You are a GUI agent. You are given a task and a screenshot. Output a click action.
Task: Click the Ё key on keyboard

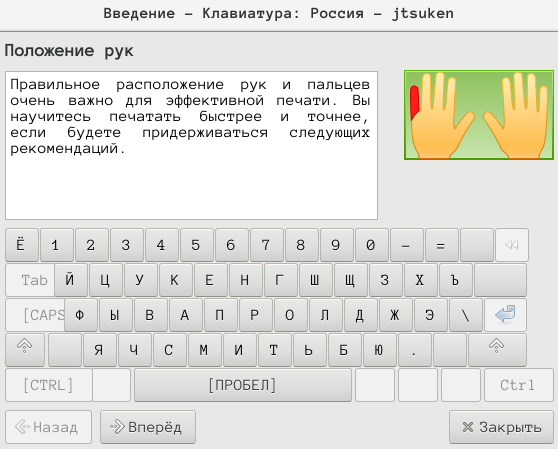point(22,245)
